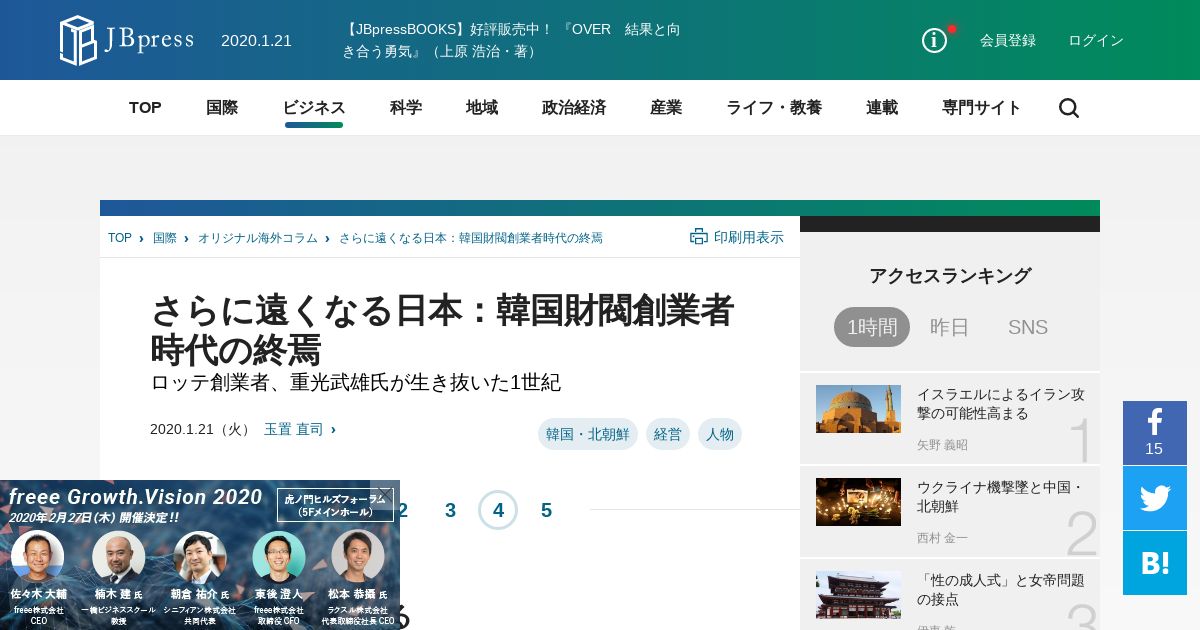This screenshot has width=1200, height=630.
Task: Click TOP in the breadcrumb
Action: [x=120, y=238]
